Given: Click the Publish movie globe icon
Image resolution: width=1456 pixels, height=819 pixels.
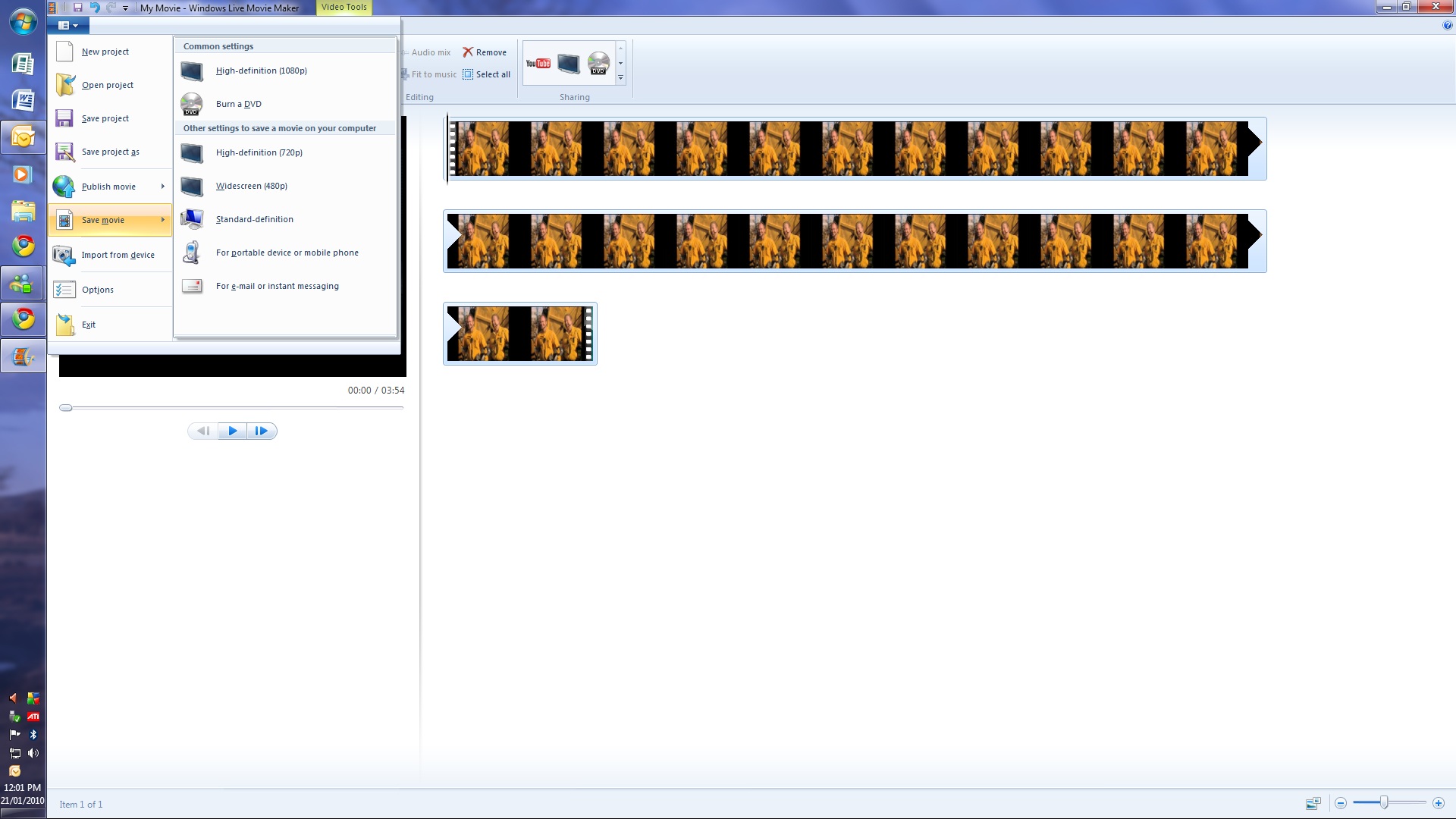Looking at the screenshot, I should point(64,187).
